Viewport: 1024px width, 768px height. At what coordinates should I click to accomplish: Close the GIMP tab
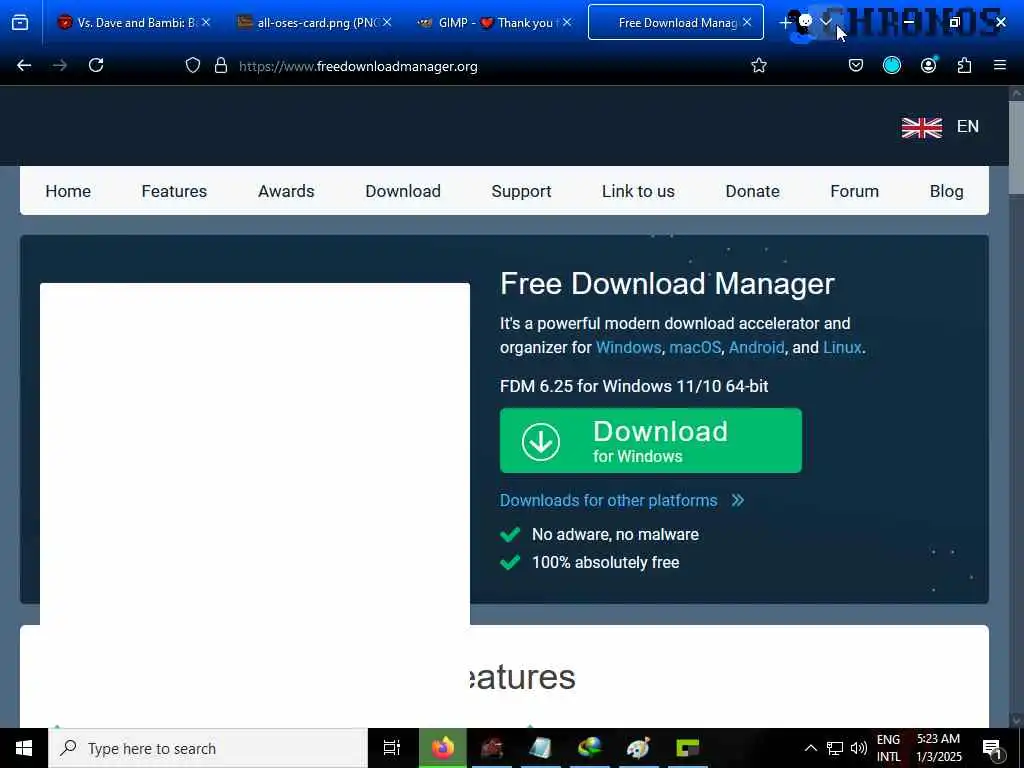coord(567,23)
